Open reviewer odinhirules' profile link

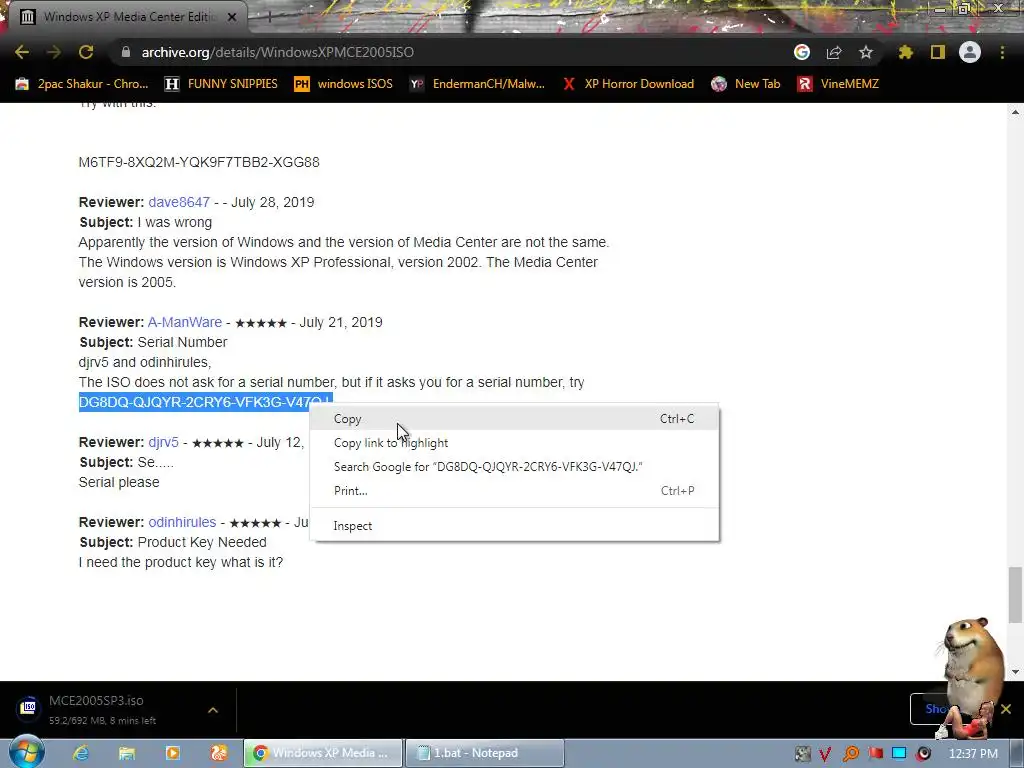click(182, 522)
